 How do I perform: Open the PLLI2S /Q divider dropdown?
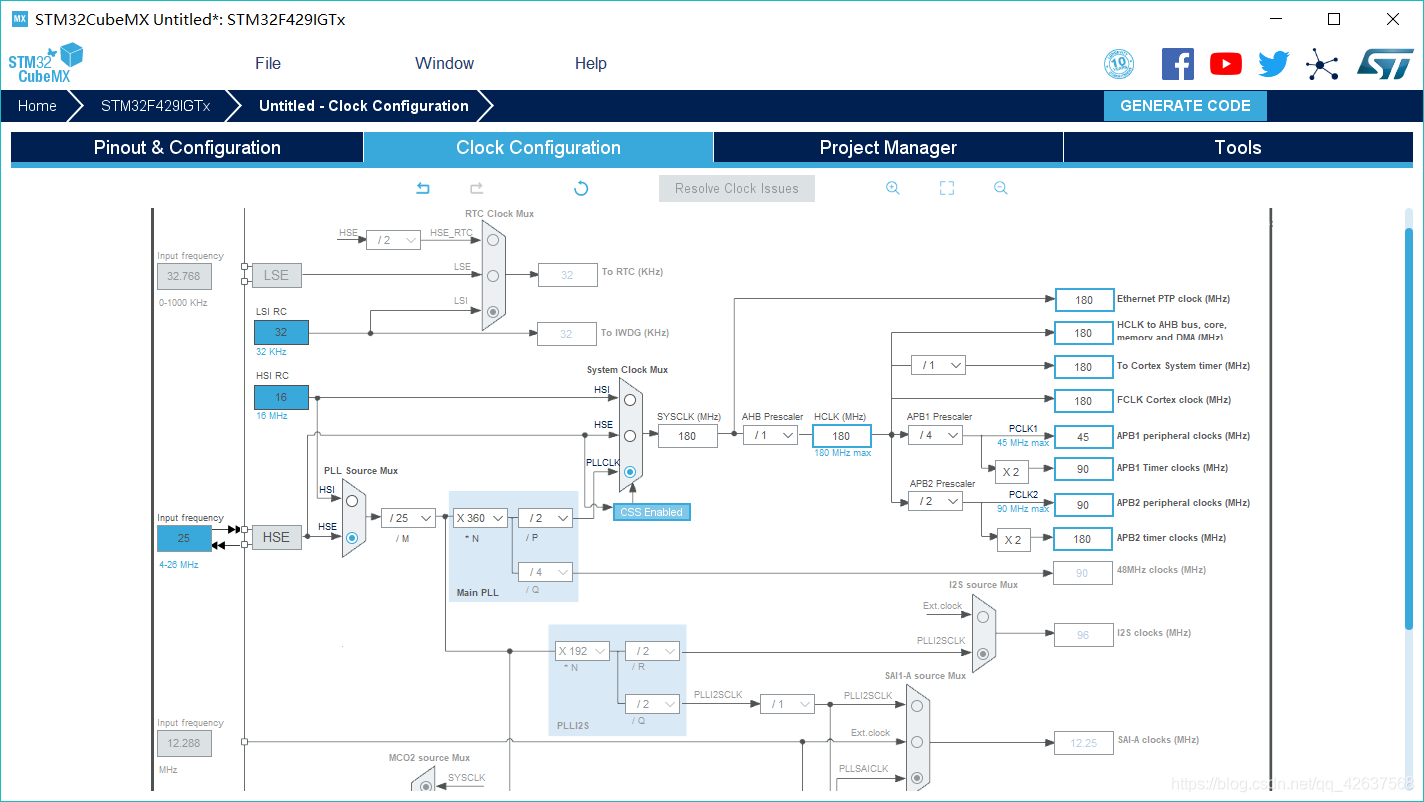[x=652, y=704]
